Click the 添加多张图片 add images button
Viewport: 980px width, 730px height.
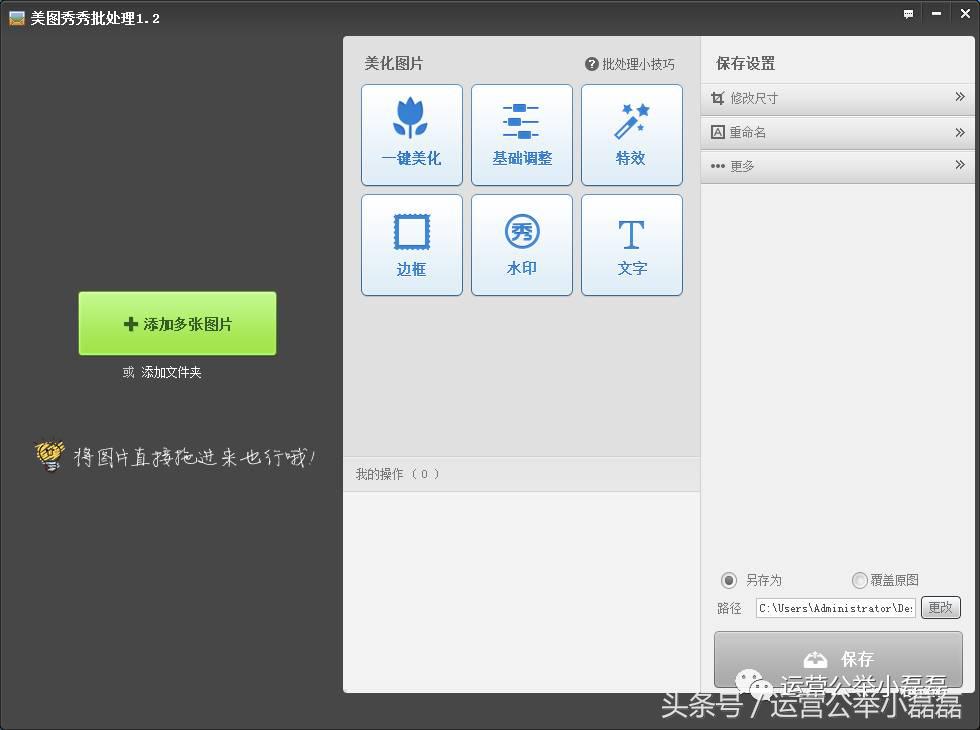tap(176, 323)
